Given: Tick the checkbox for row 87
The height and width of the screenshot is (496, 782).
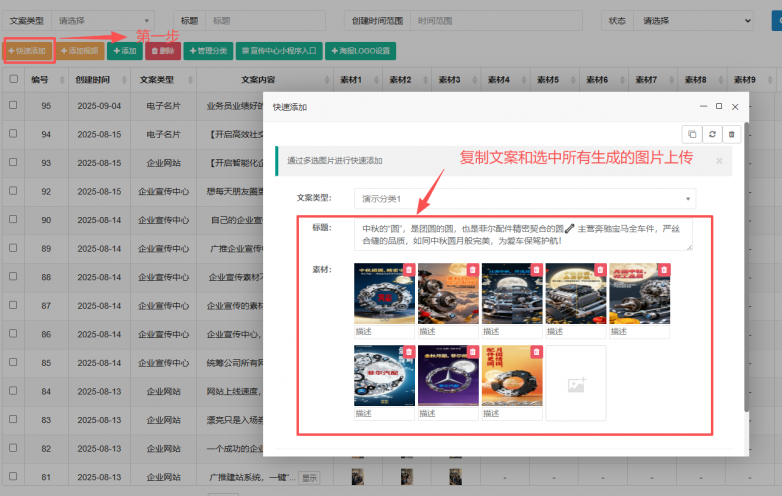Looking at the screenshot, I should coord(13,305).
